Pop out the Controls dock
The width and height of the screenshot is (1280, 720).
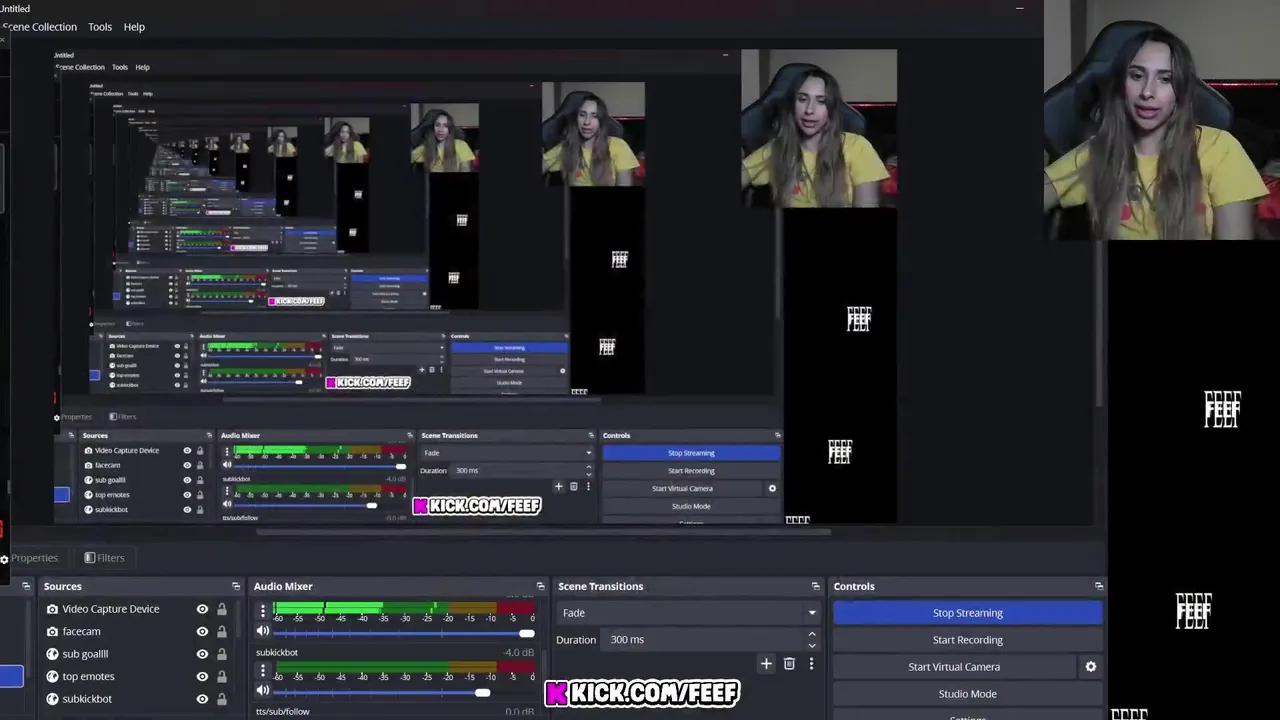(1098, 586)
